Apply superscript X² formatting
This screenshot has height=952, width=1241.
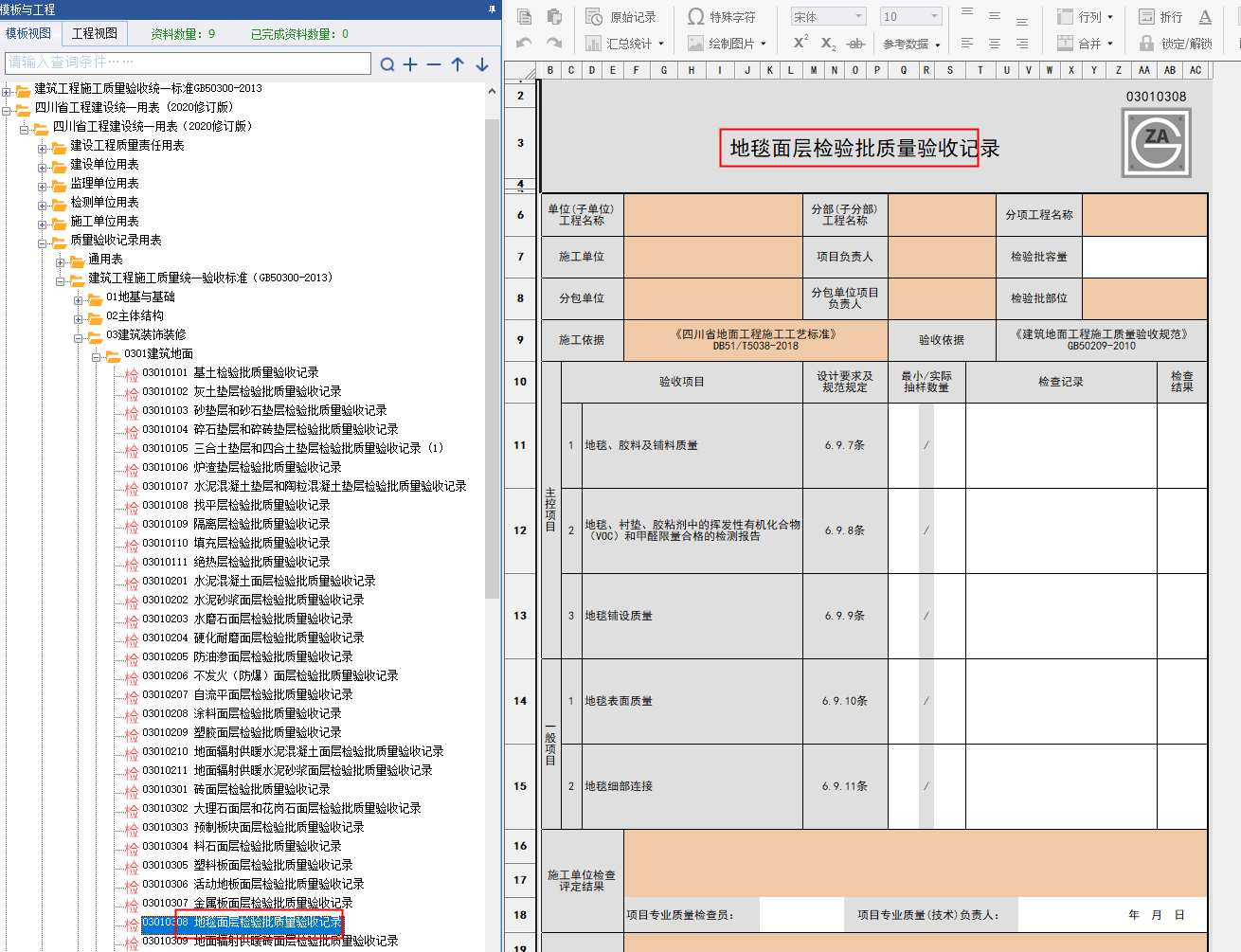(x=800, y=44)
